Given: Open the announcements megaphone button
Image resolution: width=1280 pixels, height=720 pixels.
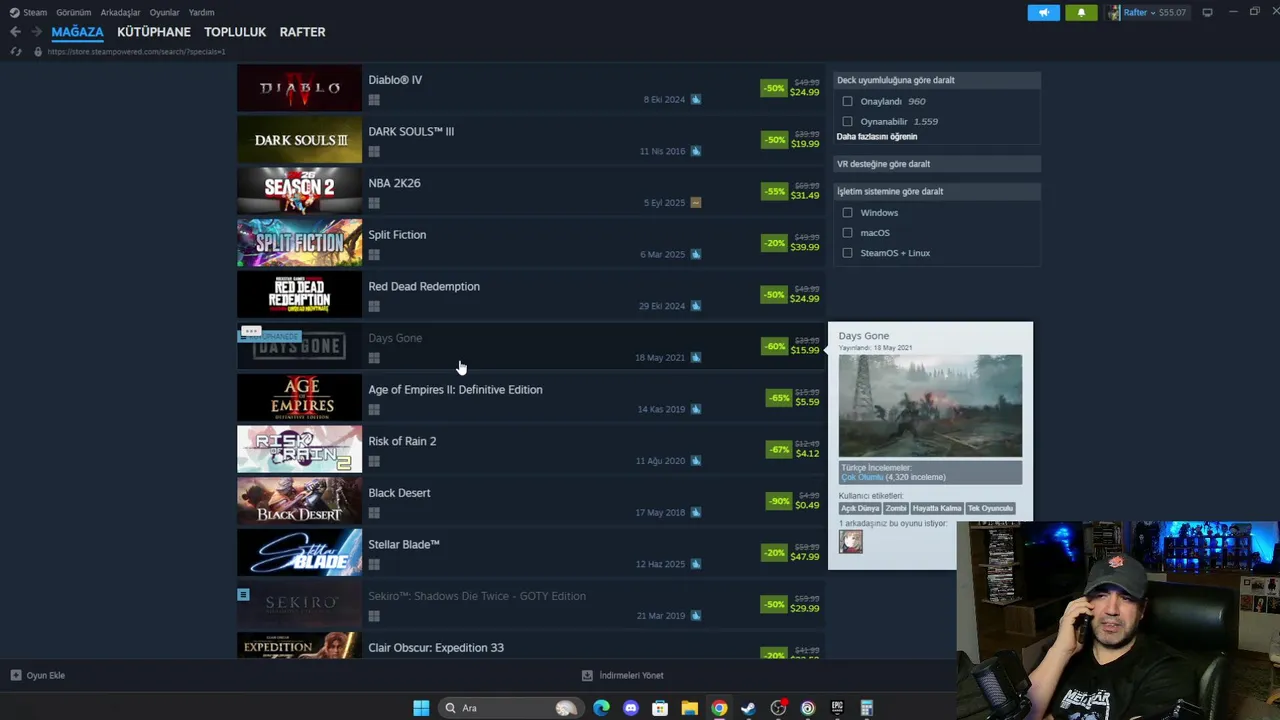Looking at the screenshot, I should (1043, 12).
